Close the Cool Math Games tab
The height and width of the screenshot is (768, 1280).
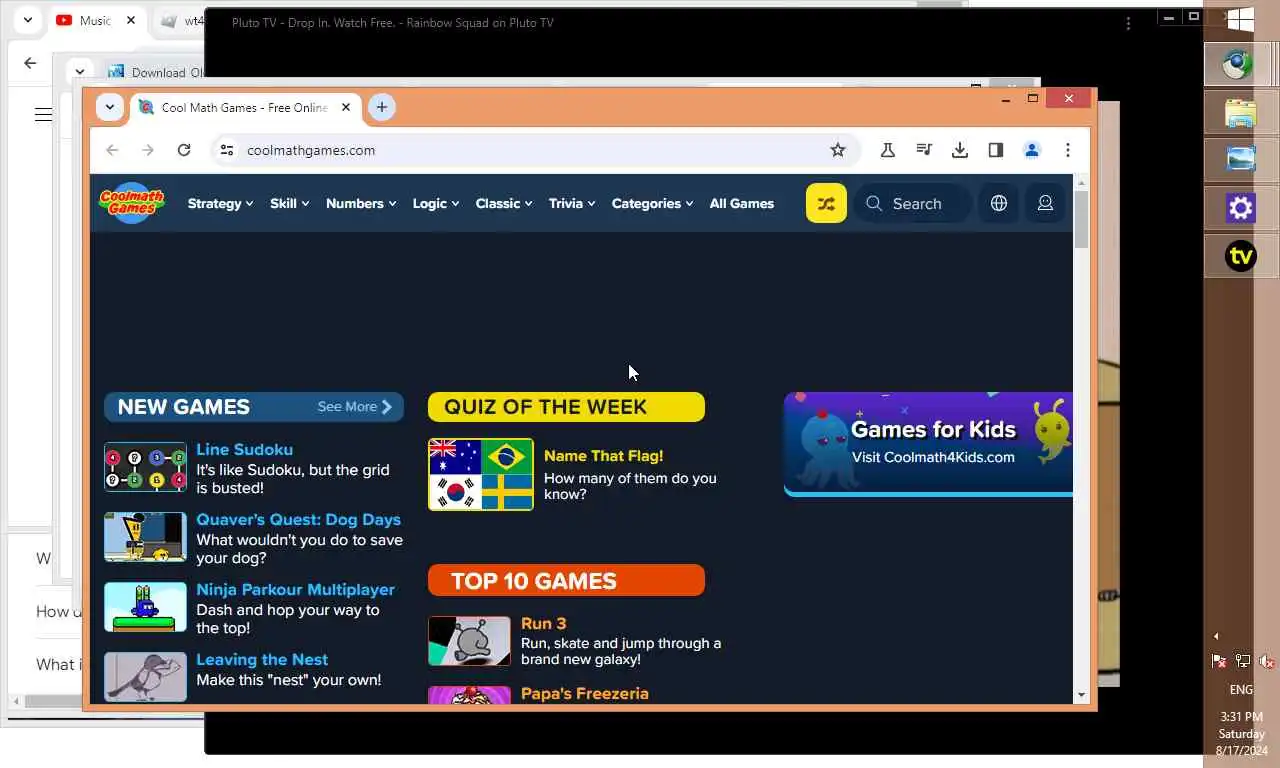tap(347, 107)
